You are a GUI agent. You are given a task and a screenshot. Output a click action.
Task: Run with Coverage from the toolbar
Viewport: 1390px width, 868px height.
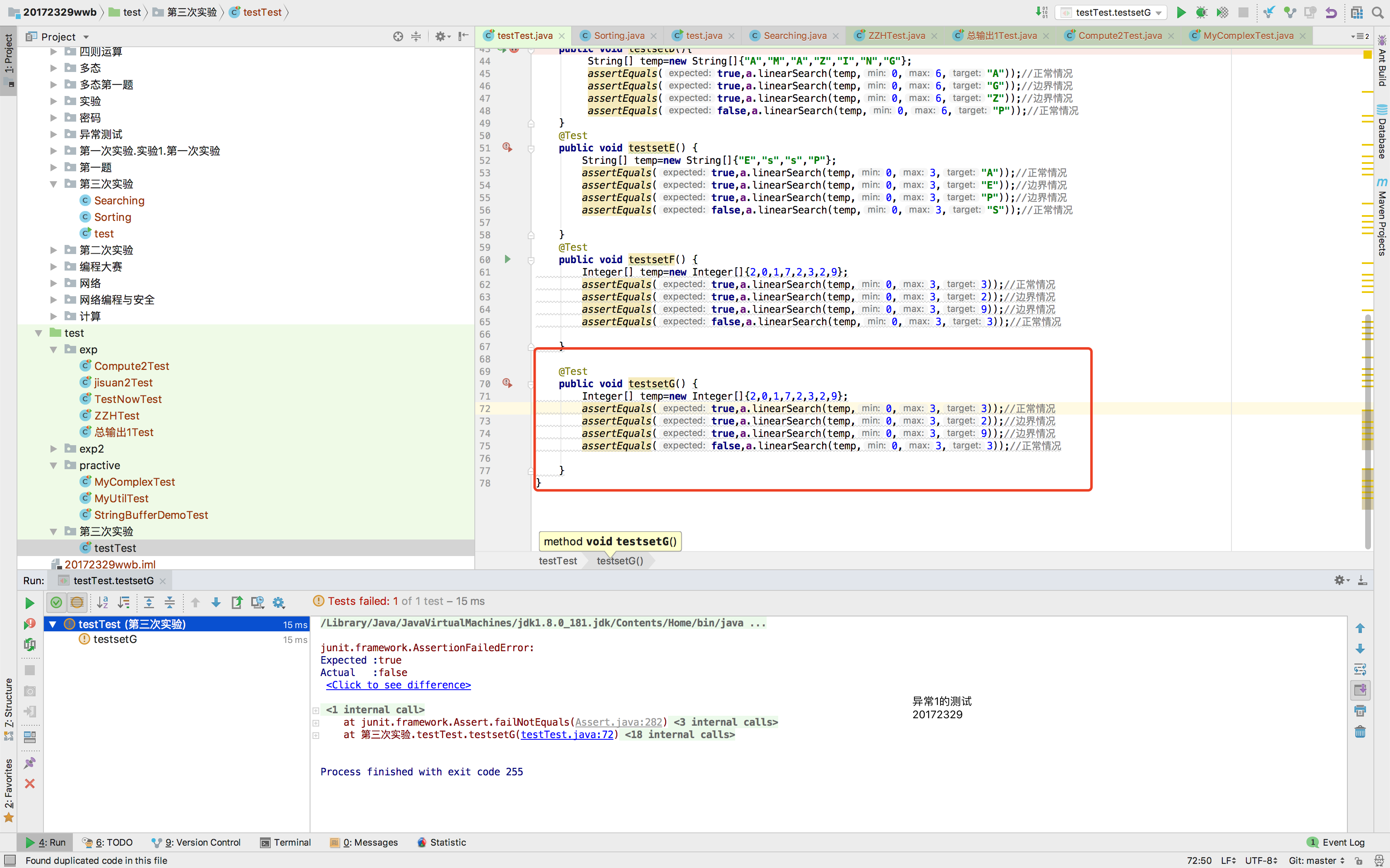tap(1222, 13)
